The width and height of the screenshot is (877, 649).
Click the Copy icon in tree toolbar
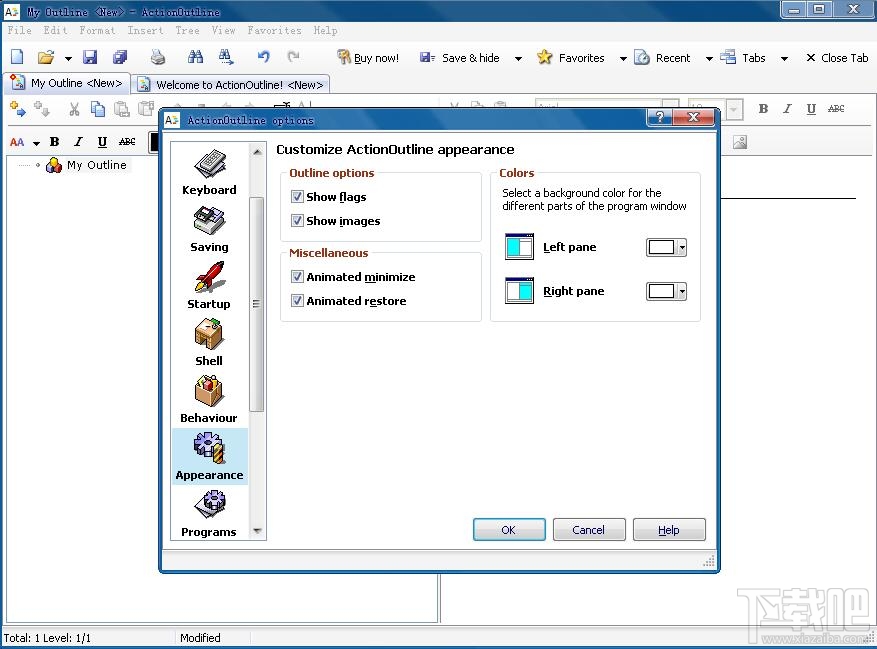click(x=98, y=109)
